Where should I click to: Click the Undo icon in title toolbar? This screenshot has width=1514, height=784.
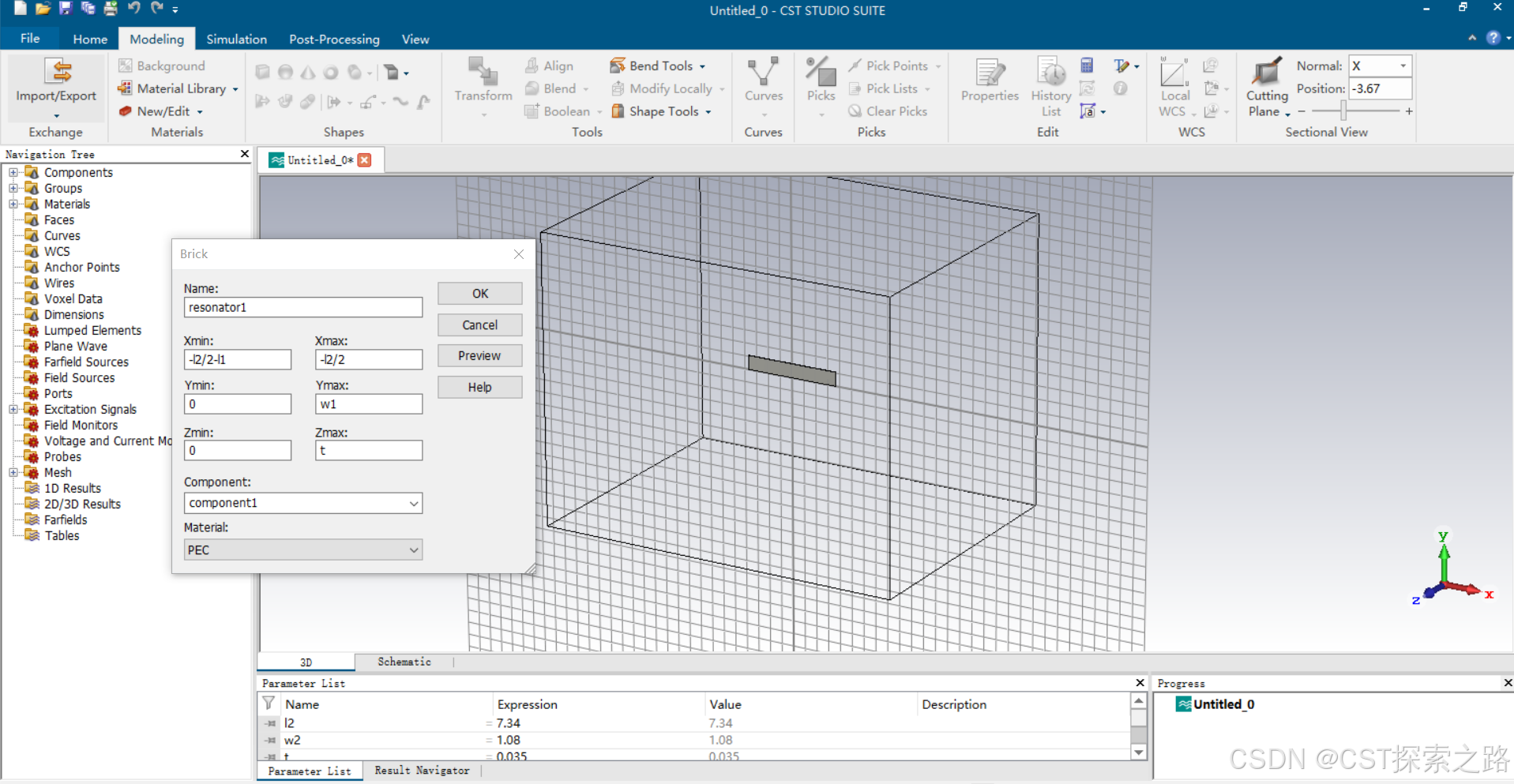[x=133, y=8]
